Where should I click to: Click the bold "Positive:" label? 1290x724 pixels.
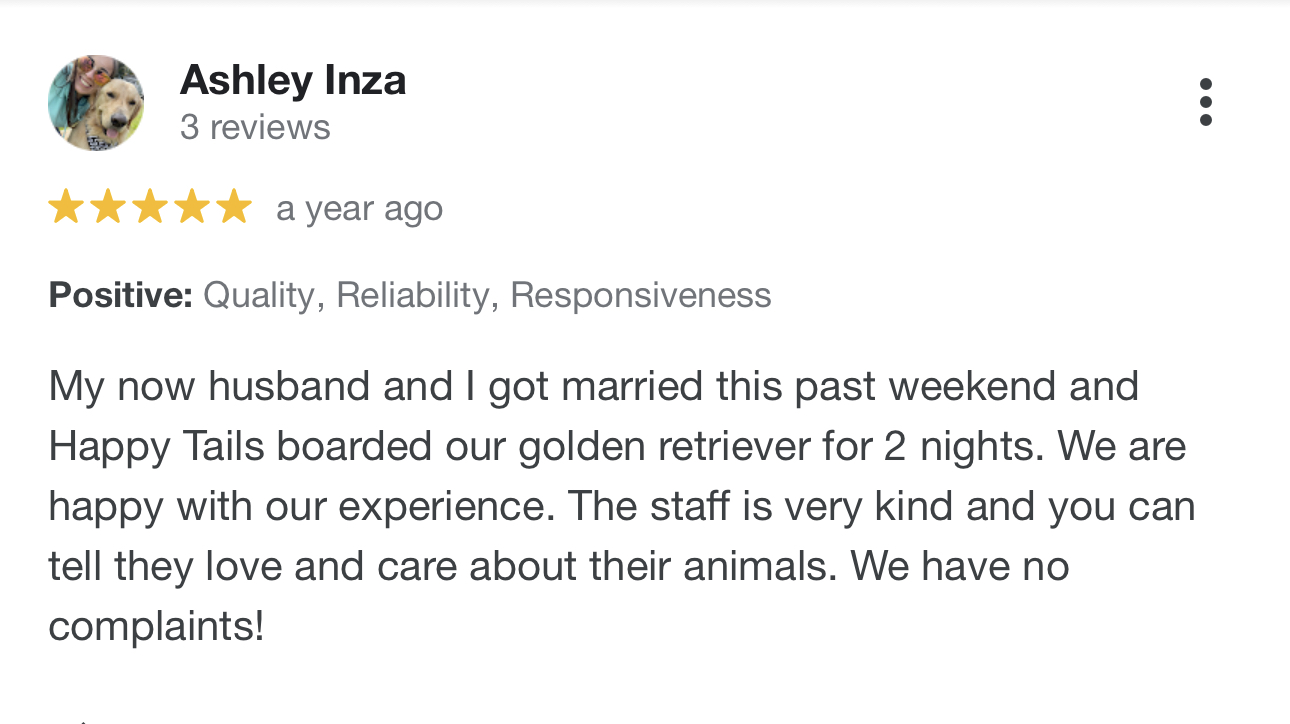pyautogui.click(x=121, y=296)
